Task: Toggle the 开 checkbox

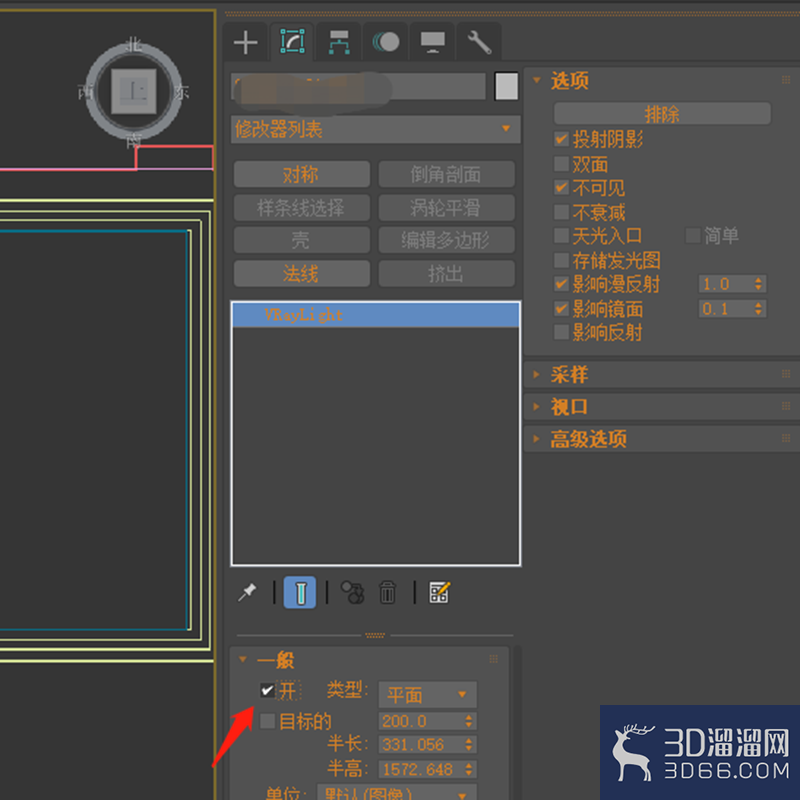Action: click(x=267, y=691)
